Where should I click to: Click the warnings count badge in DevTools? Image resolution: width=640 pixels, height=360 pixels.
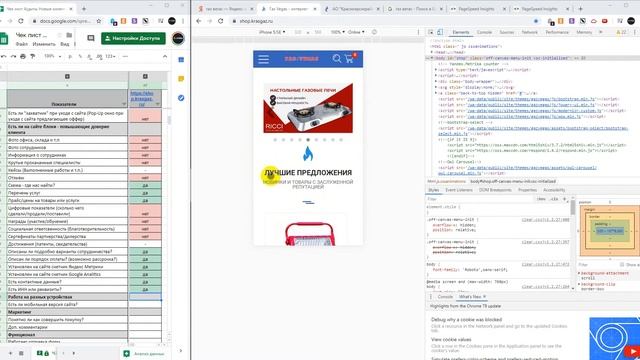click(621, 32)
